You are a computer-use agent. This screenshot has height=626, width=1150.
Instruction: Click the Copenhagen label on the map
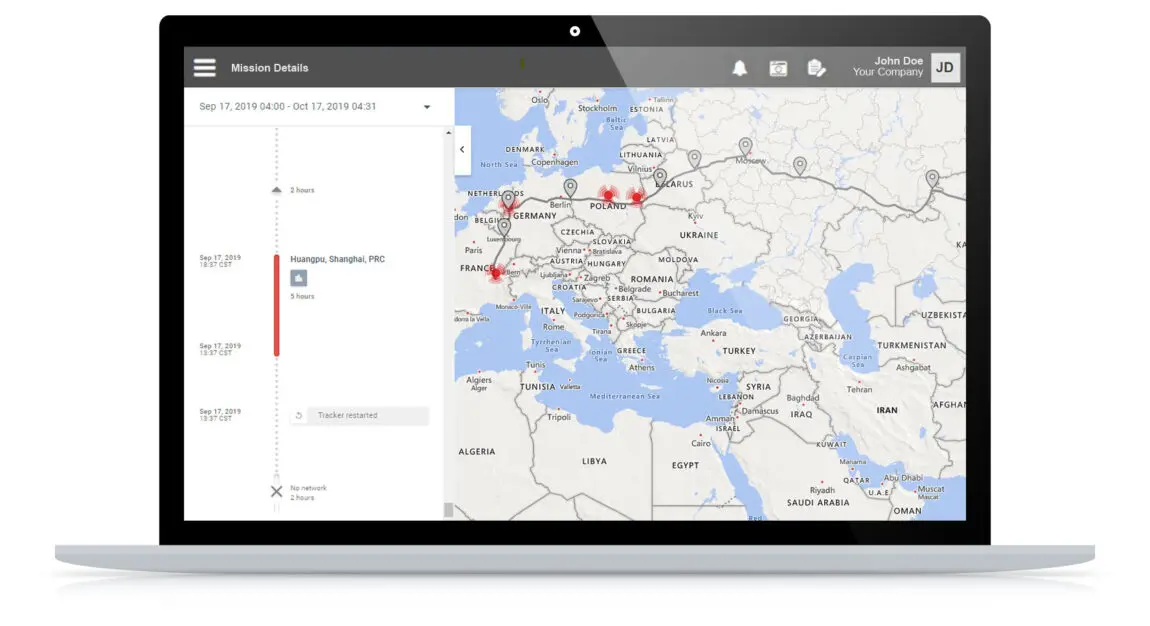pyautogui.click(x=554, y=162)
